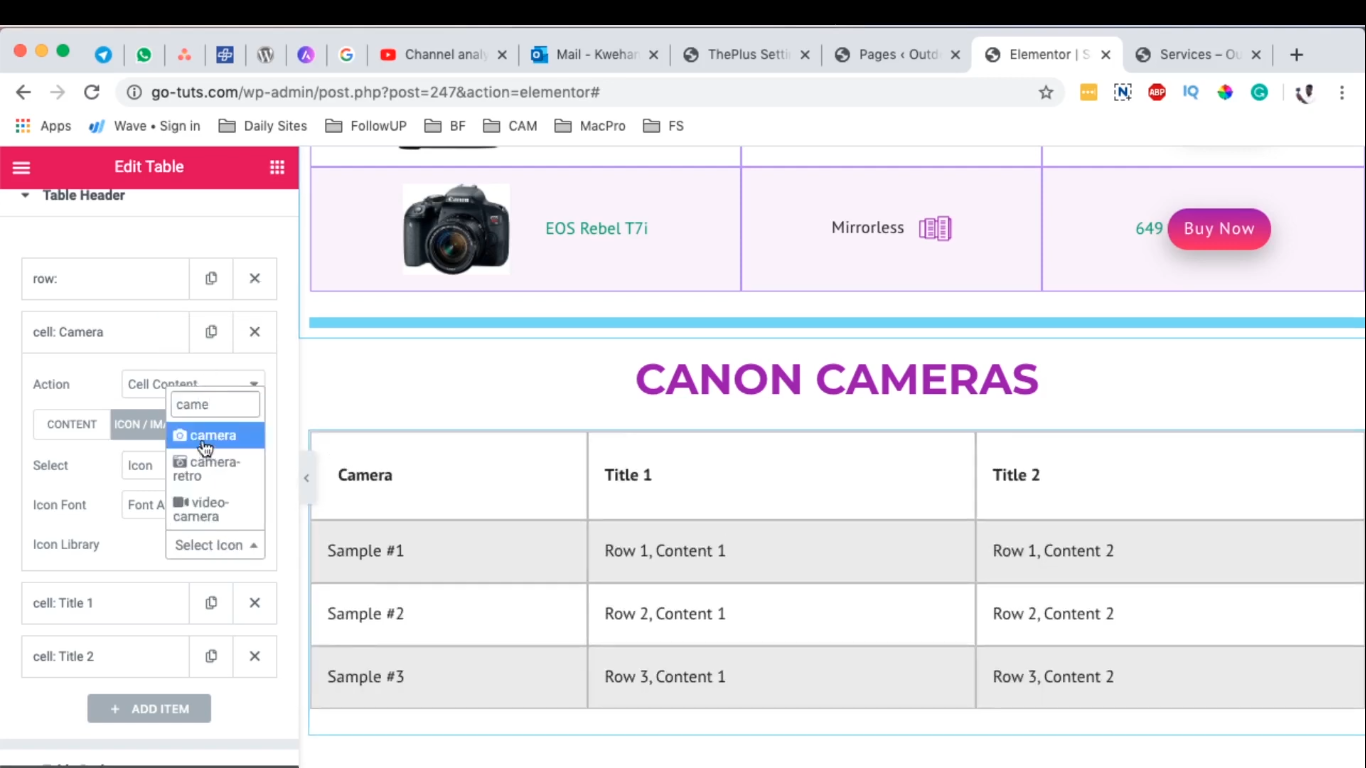Viewport: 1366px width, 768px height.
Task: Open the Grammarly extension icon
Action: pyautogui.click(x=1259, y=92)
